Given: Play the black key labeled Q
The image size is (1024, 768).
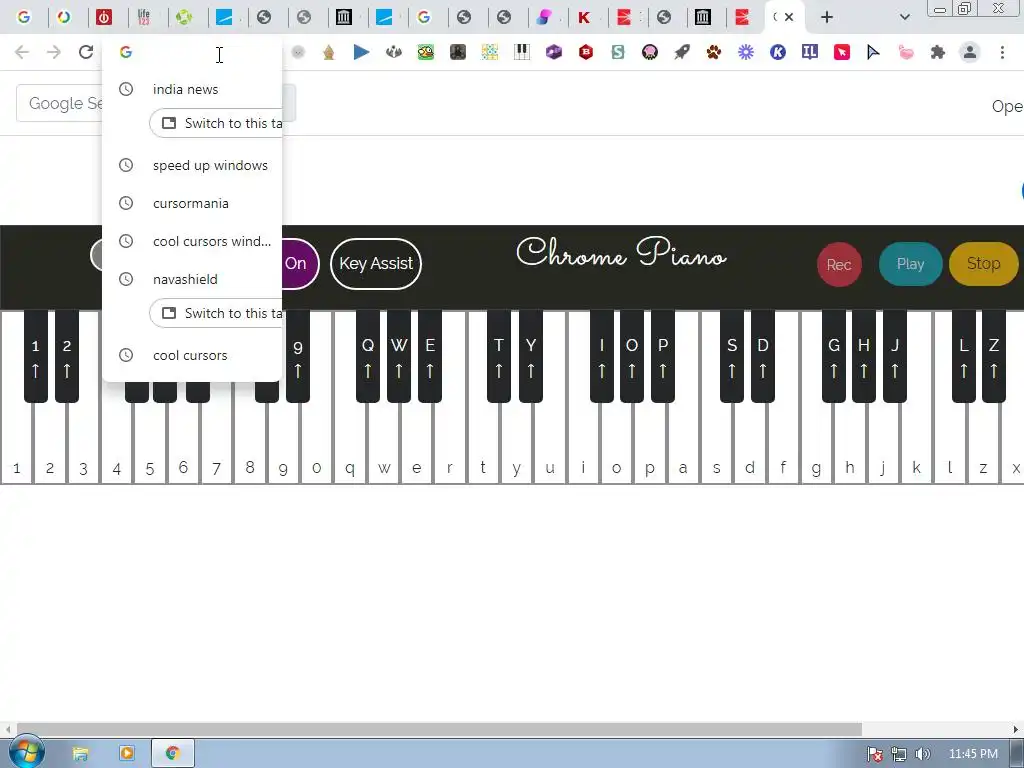Looking at the screenshot, I should coord(368,356).
